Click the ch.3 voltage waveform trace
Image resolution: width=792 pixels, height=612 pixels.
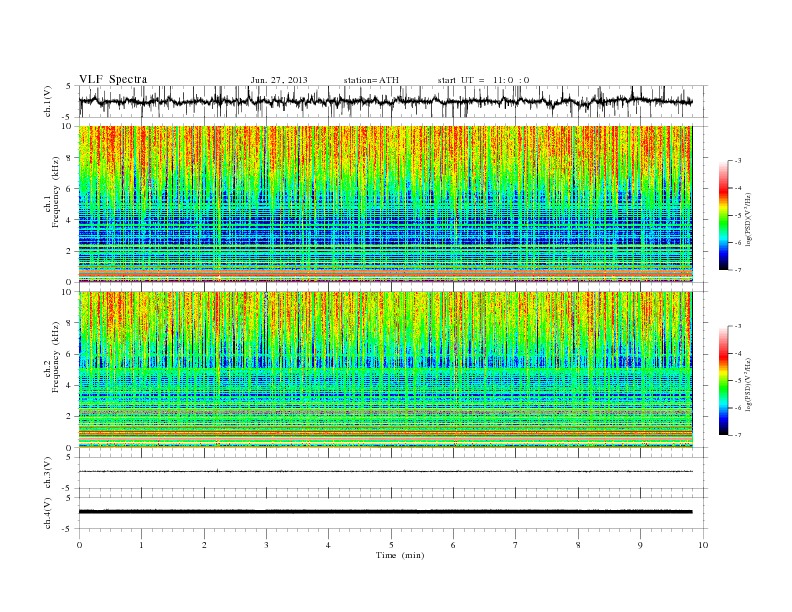(x=385, y=471)
